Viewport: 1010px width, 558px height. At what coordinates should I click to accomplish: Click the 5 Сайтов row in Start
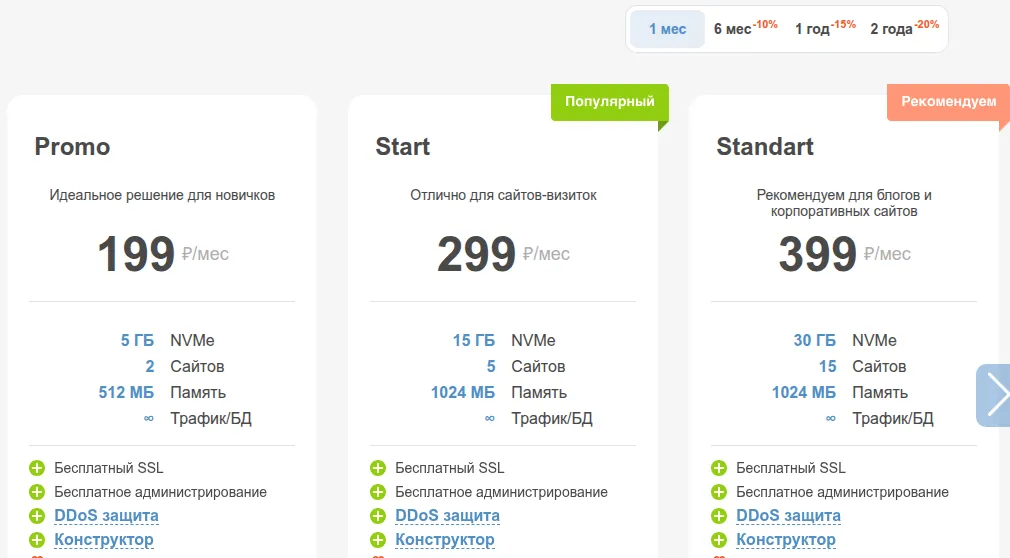(526, 367)
